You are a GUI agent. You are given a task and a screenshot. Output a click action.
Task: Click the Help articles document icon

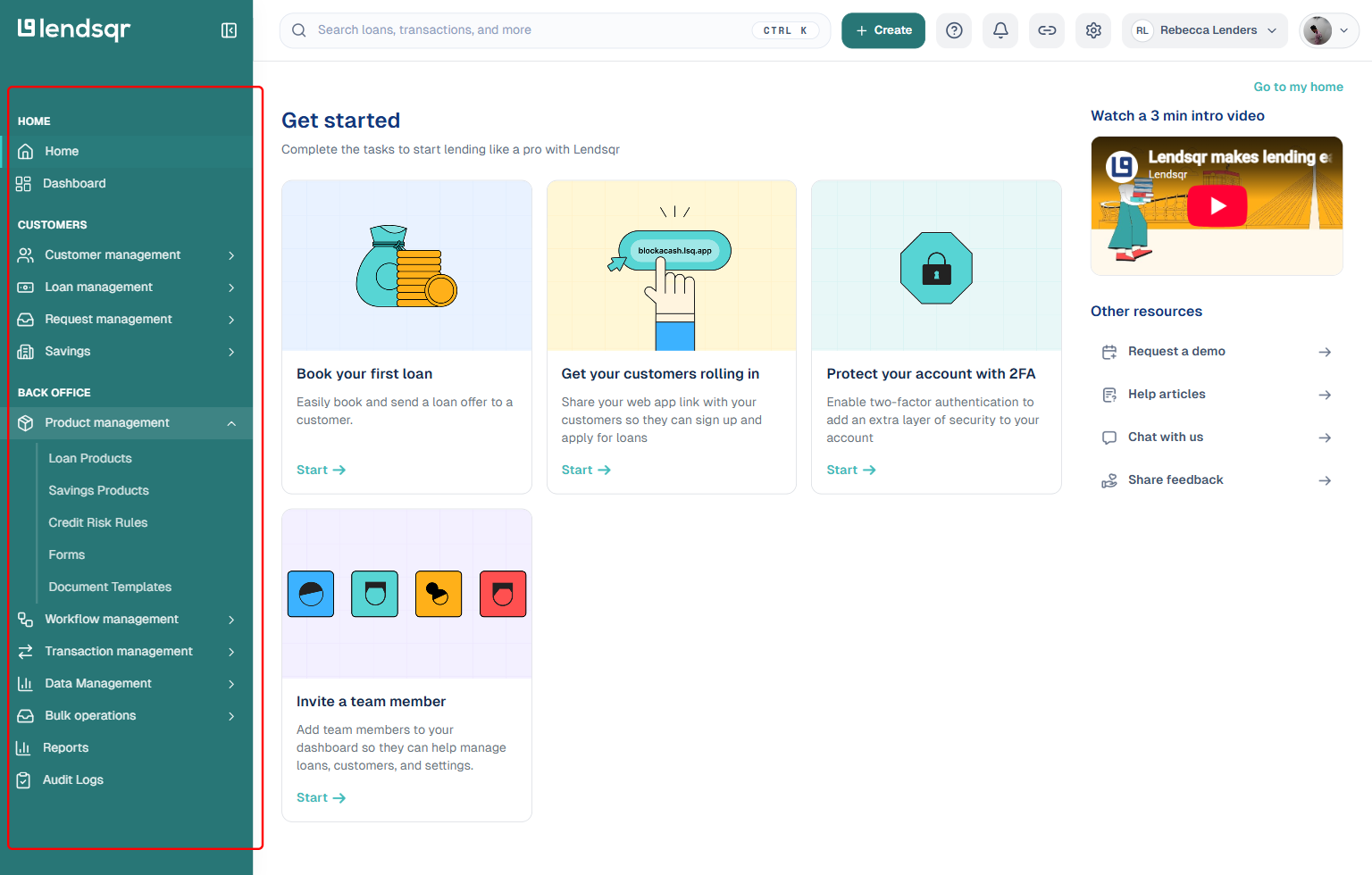pos(1109,395)
